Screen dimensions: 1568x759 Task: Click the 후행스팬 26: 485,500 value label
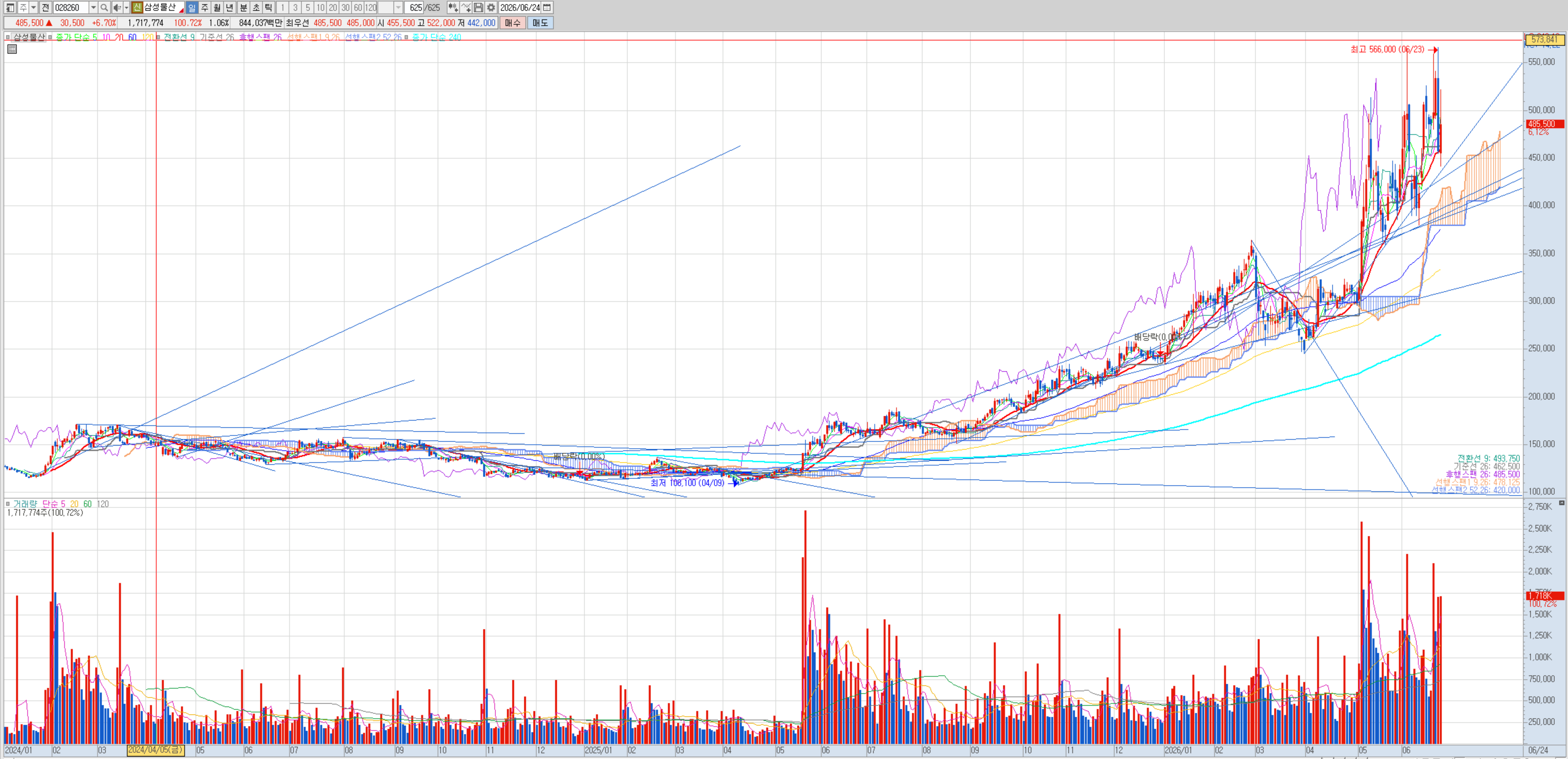pyautogui.click(x=1483, y=474)
